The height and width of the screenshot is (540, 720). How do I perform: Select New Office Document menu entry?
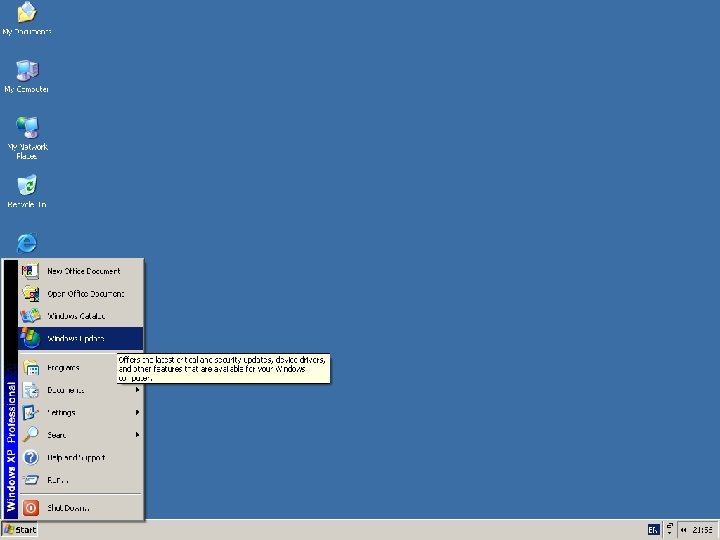(80, 271)
